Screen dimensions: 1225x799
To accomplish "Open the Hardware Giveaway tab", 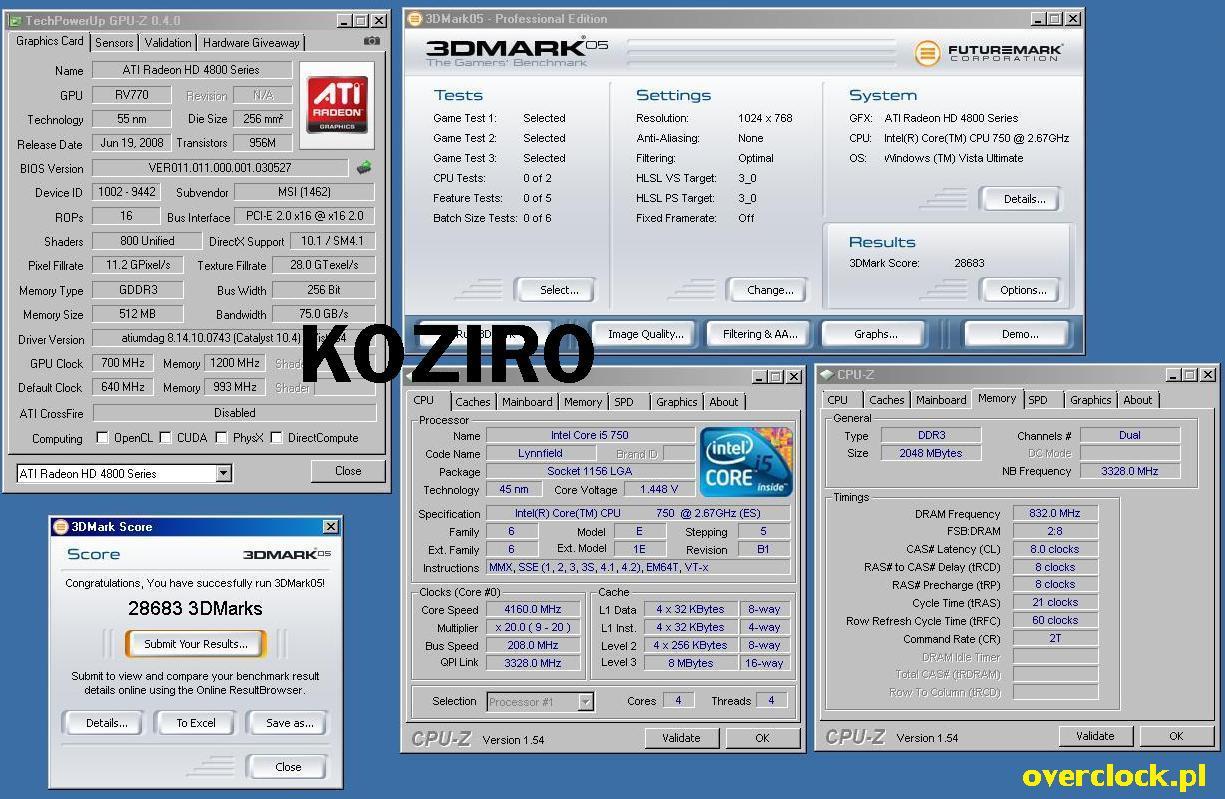I will click(x=251, y=42).
